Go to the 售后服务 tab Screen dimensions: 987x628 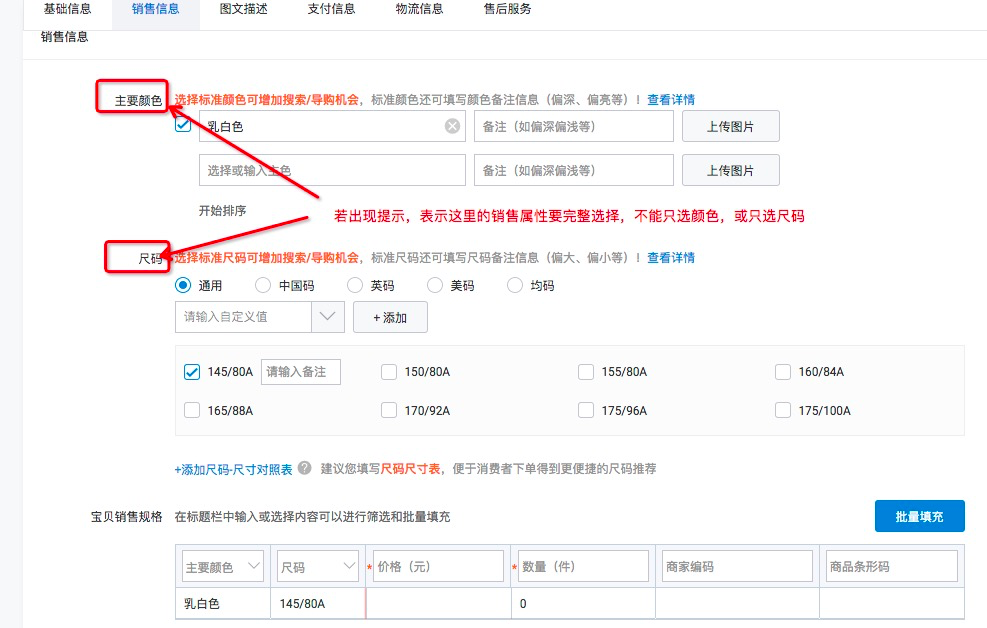click(507, 9)
